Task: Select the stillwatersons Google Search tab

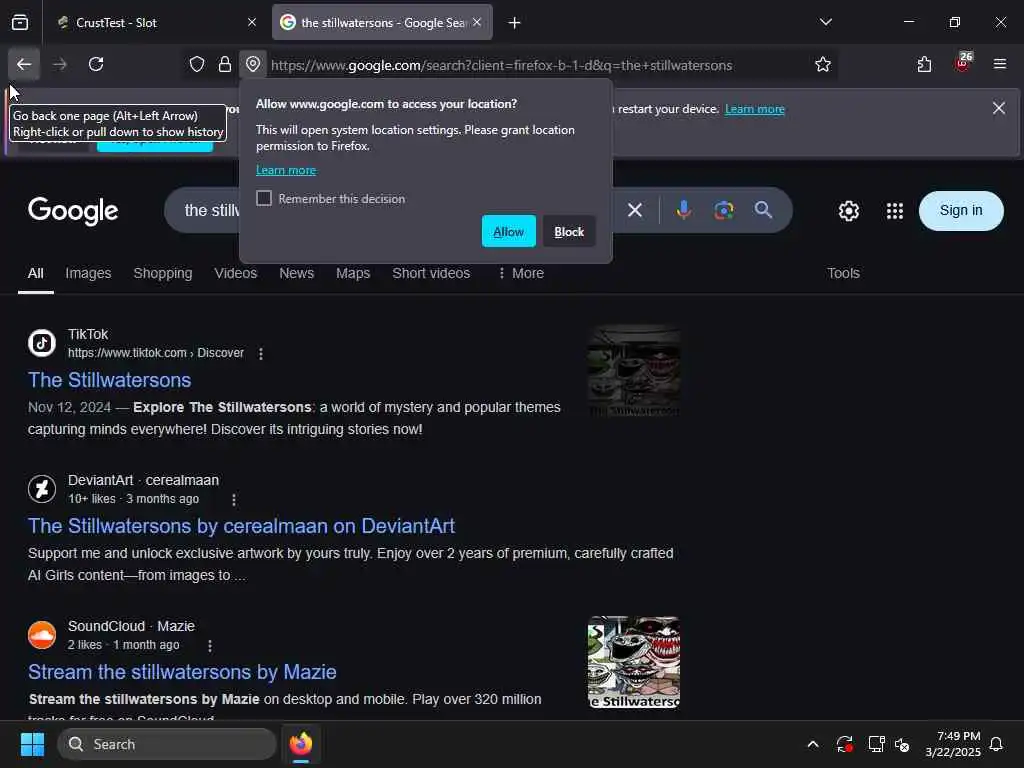Action: tap(382, 23)
